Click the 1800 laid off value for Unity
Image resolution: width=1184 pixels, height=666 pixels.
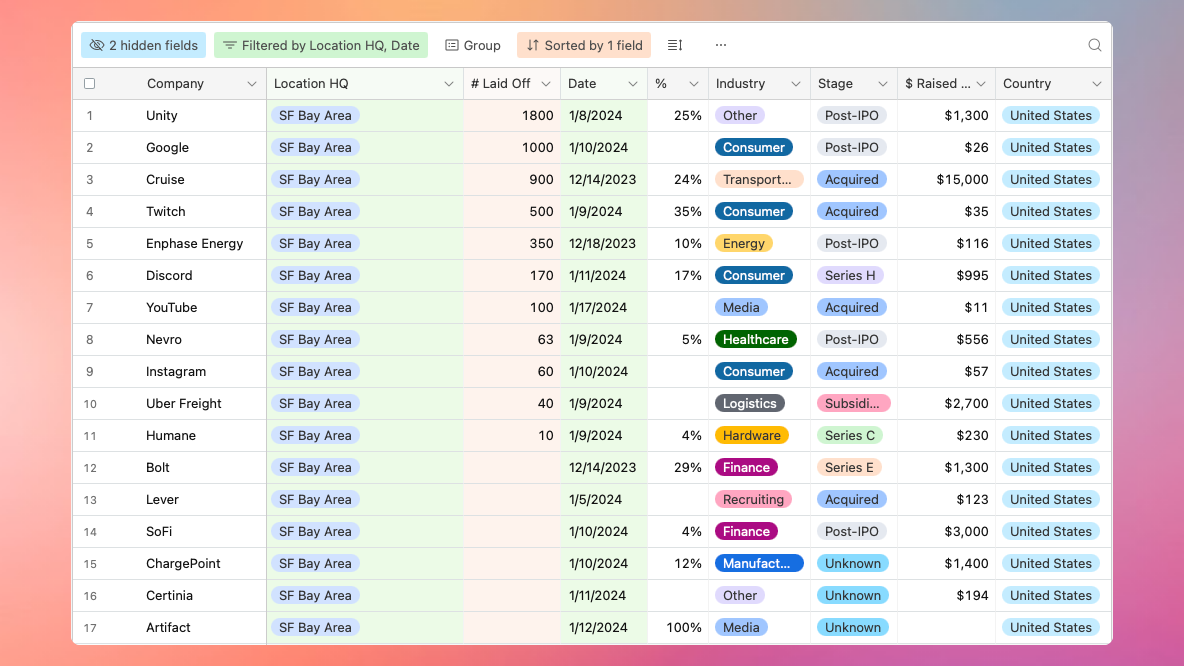(x=538, y=116)
